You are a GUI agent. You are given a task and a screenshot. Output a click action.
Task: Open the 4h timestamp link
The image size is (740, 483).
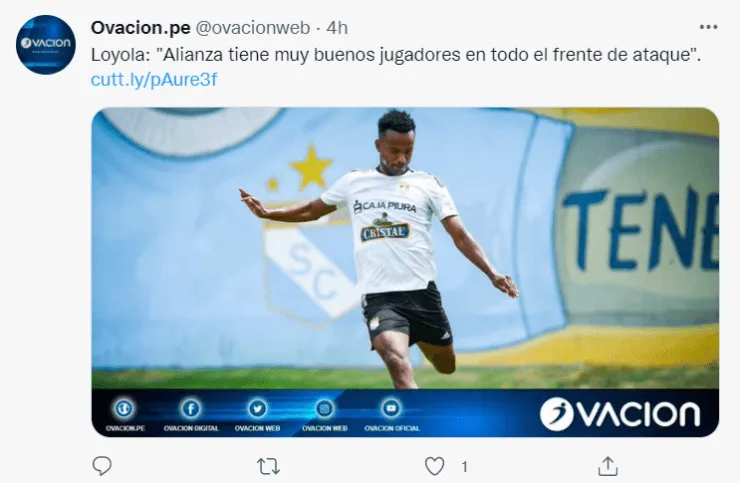point(337,28)
